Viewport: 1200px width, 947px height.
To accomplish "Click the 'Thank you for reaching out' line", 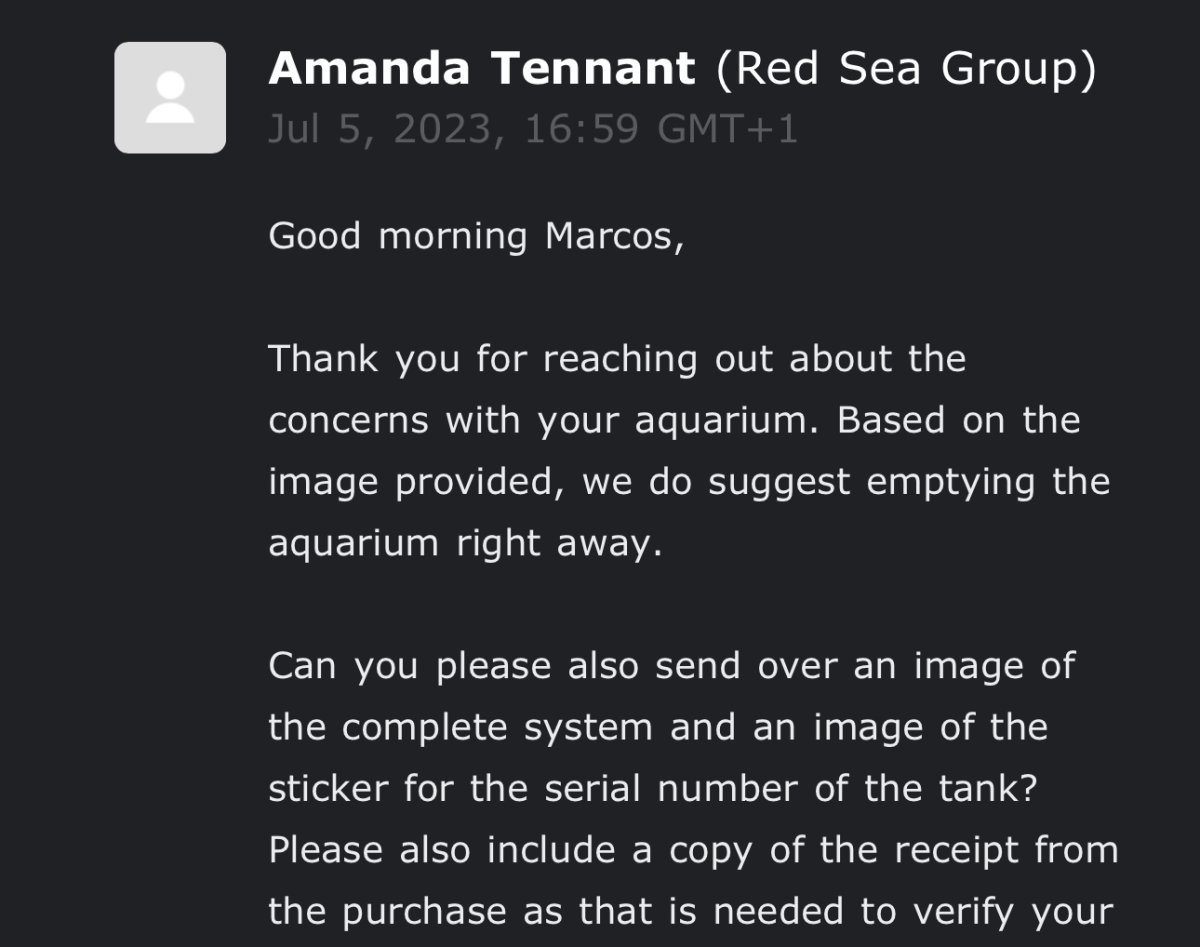I will [616, 358].
